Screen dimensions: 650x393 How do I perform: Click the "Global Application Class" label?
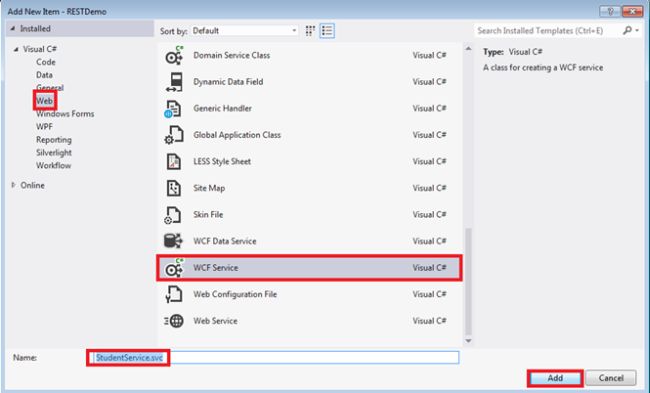pyautogui.click(x=237, y=135)
